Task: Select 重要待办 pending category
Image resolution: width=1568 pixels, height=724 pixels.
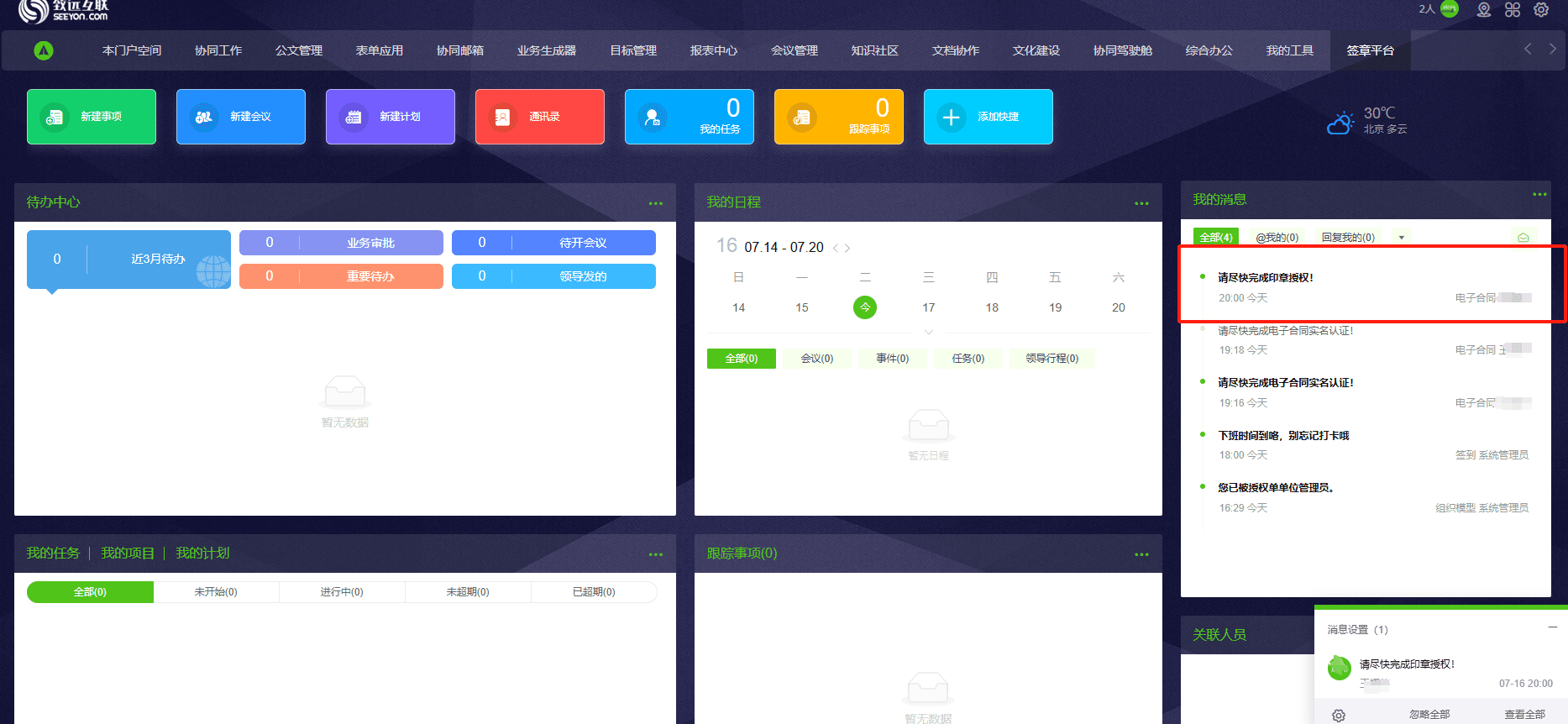Action: (341, 276)
